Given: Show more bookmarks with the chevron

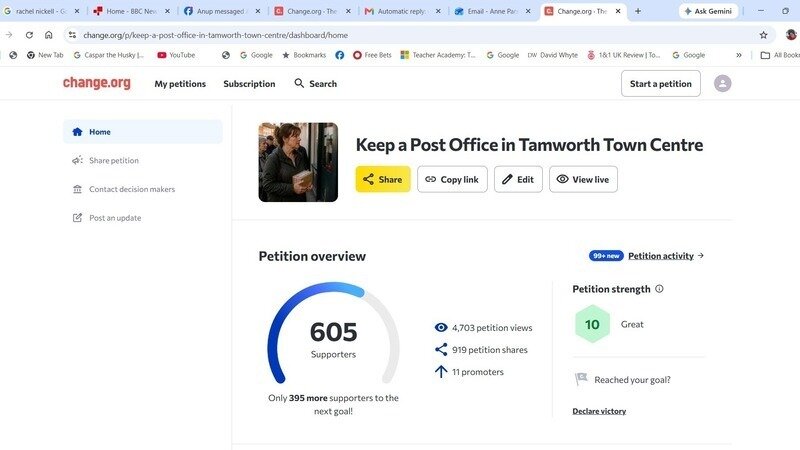Looking at the screenshot, I should (739, 55).
